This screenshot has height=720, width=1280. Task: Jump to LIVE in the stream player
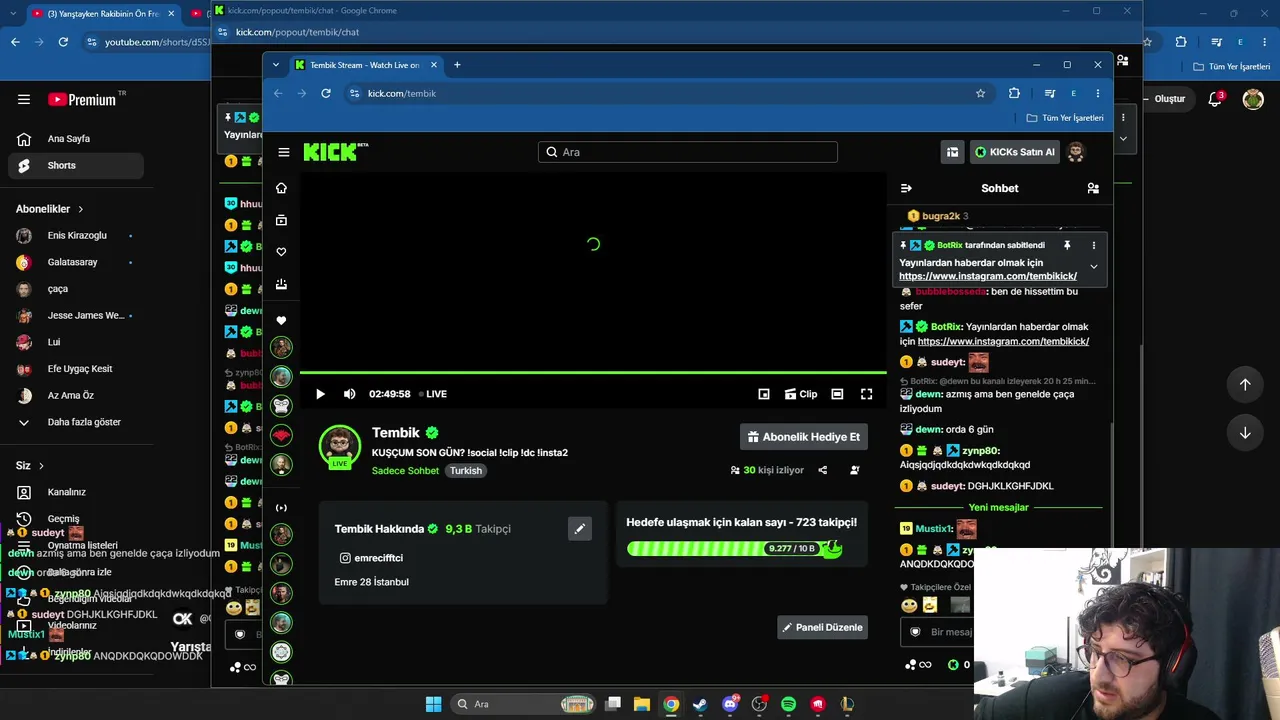(433, 394)
